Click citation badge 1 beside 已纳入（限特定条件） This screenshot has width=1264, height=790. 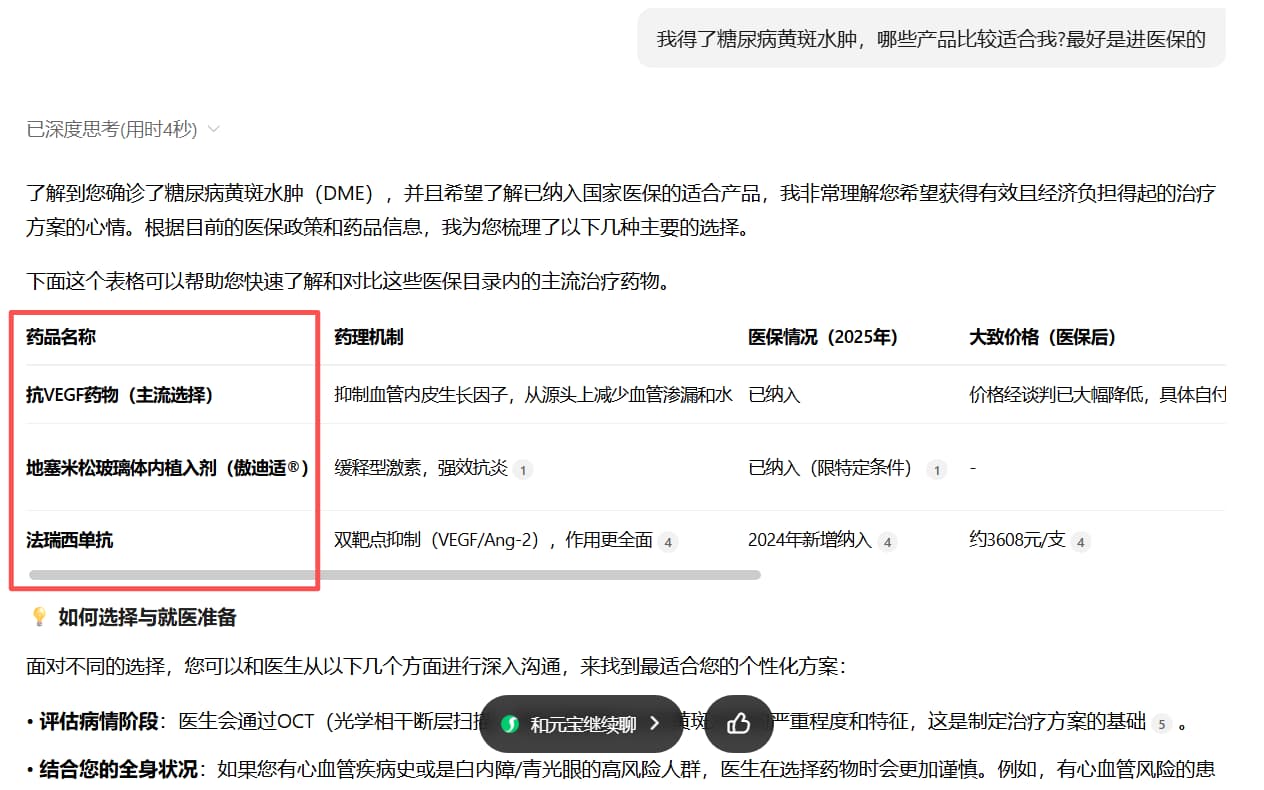pos(937,469)
